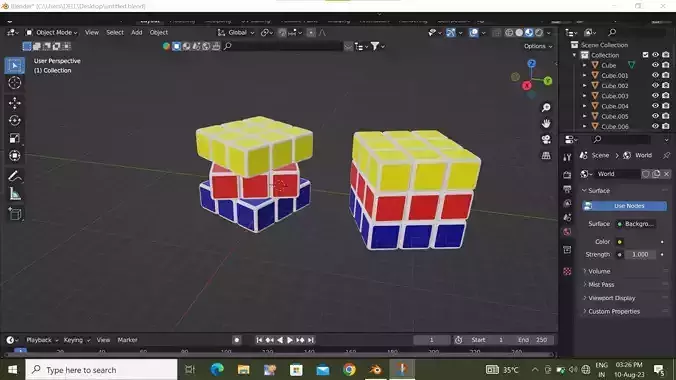The width and height of the screenshot is (676, 380).
Task: Click the Use Nodes button
Action: click(x=624, y=206)
